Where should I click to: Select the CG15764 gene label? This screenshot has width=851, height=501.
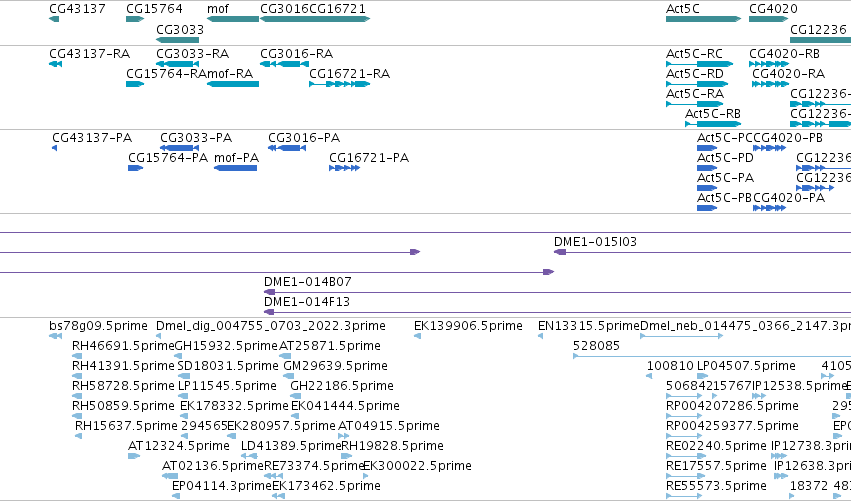pyautogui.click(x=154, y=9)
